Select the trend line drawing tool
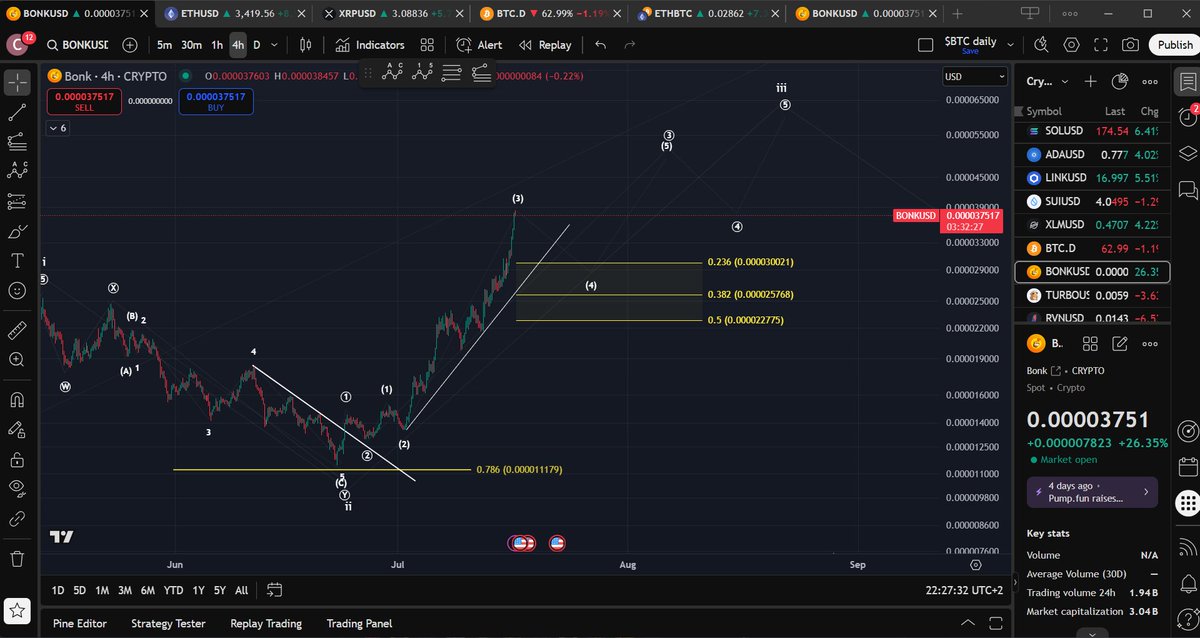The width and height of the screenshot is (1200, 638). [x=17, y=113]
